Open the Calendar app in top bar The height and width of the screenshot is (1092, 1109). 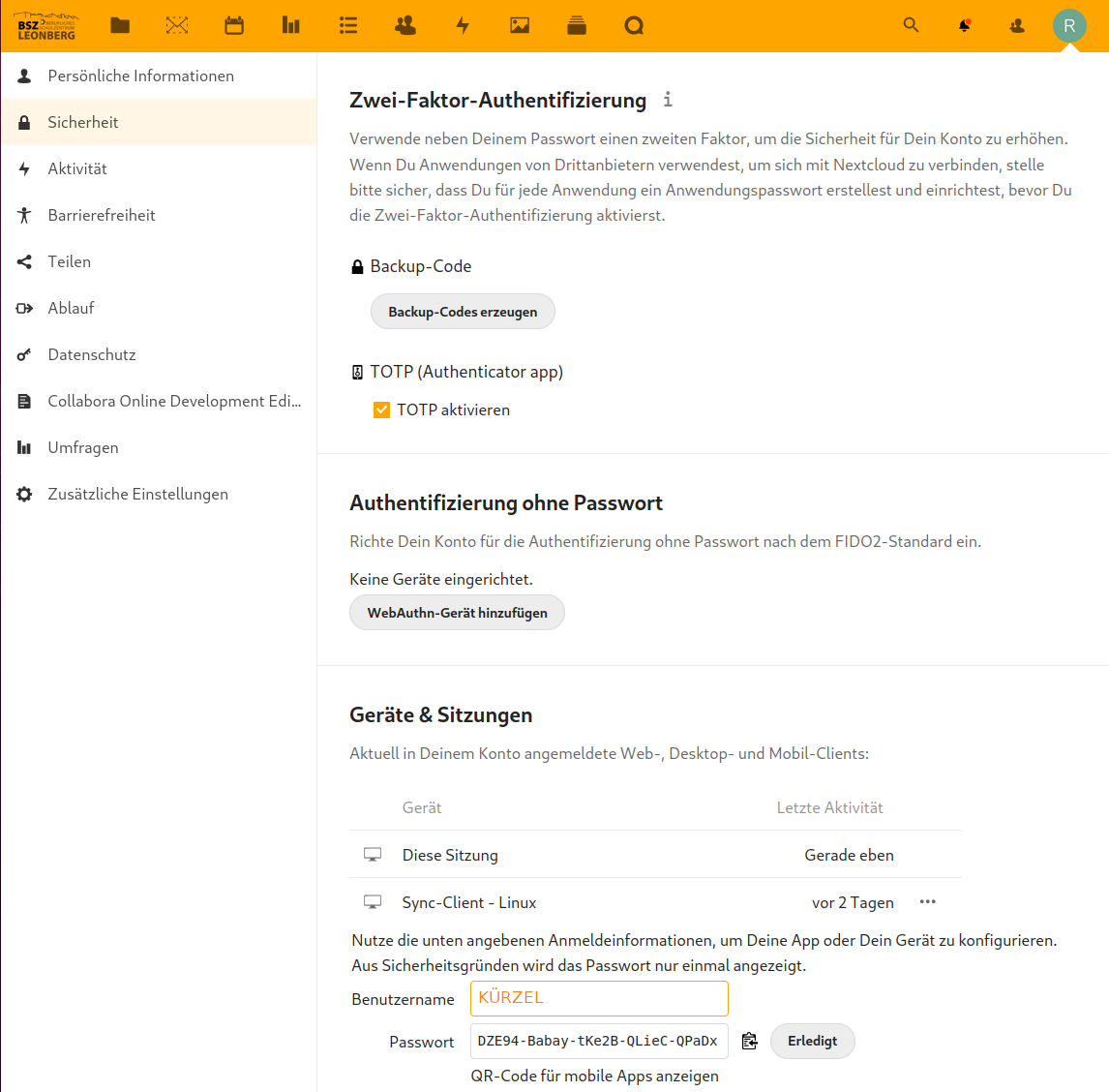[234, 26]
